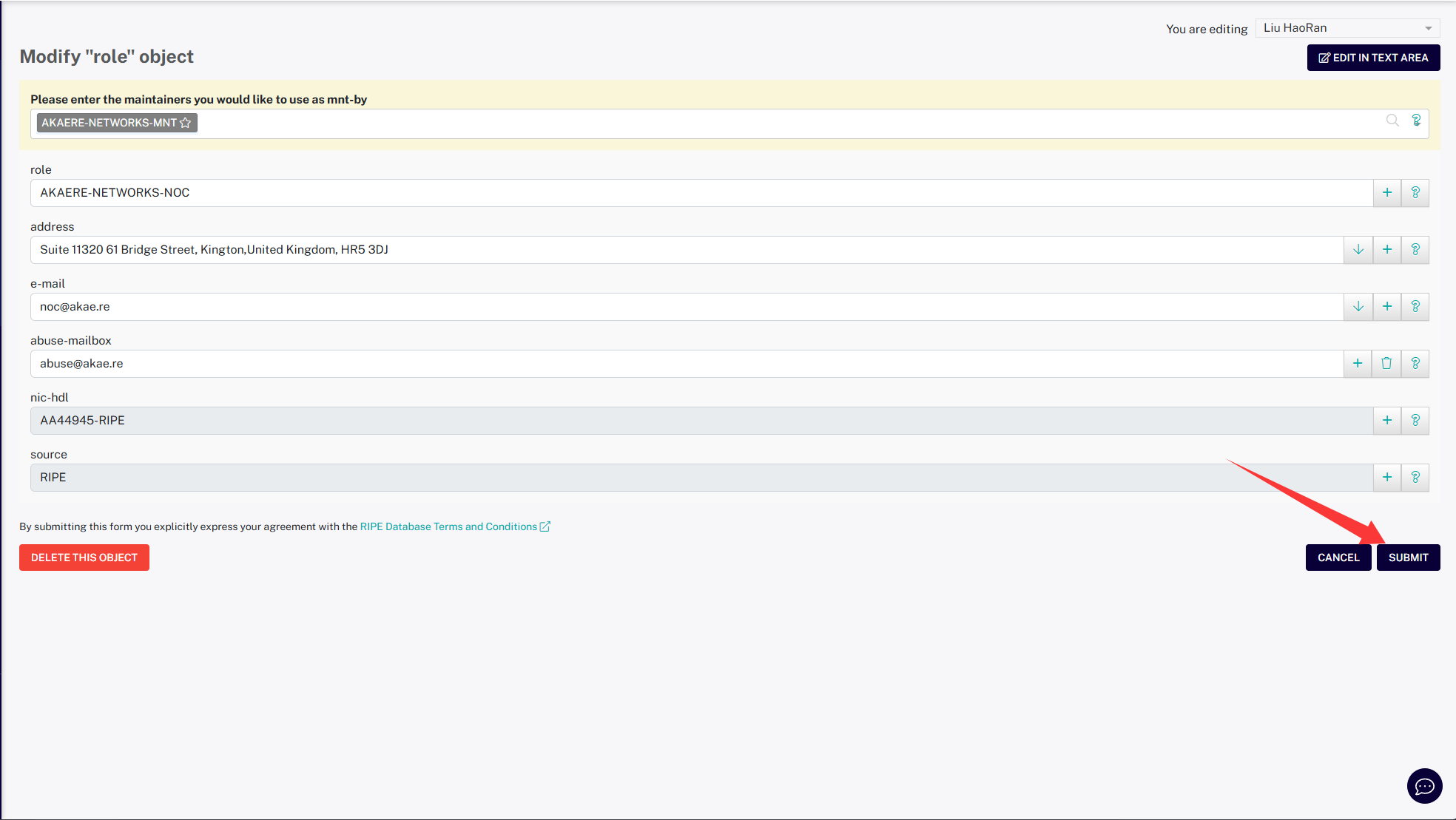Delete abuse-mailbox attribute with trash icon
The image size is (1456, 820).
[x=1386, y=364]
